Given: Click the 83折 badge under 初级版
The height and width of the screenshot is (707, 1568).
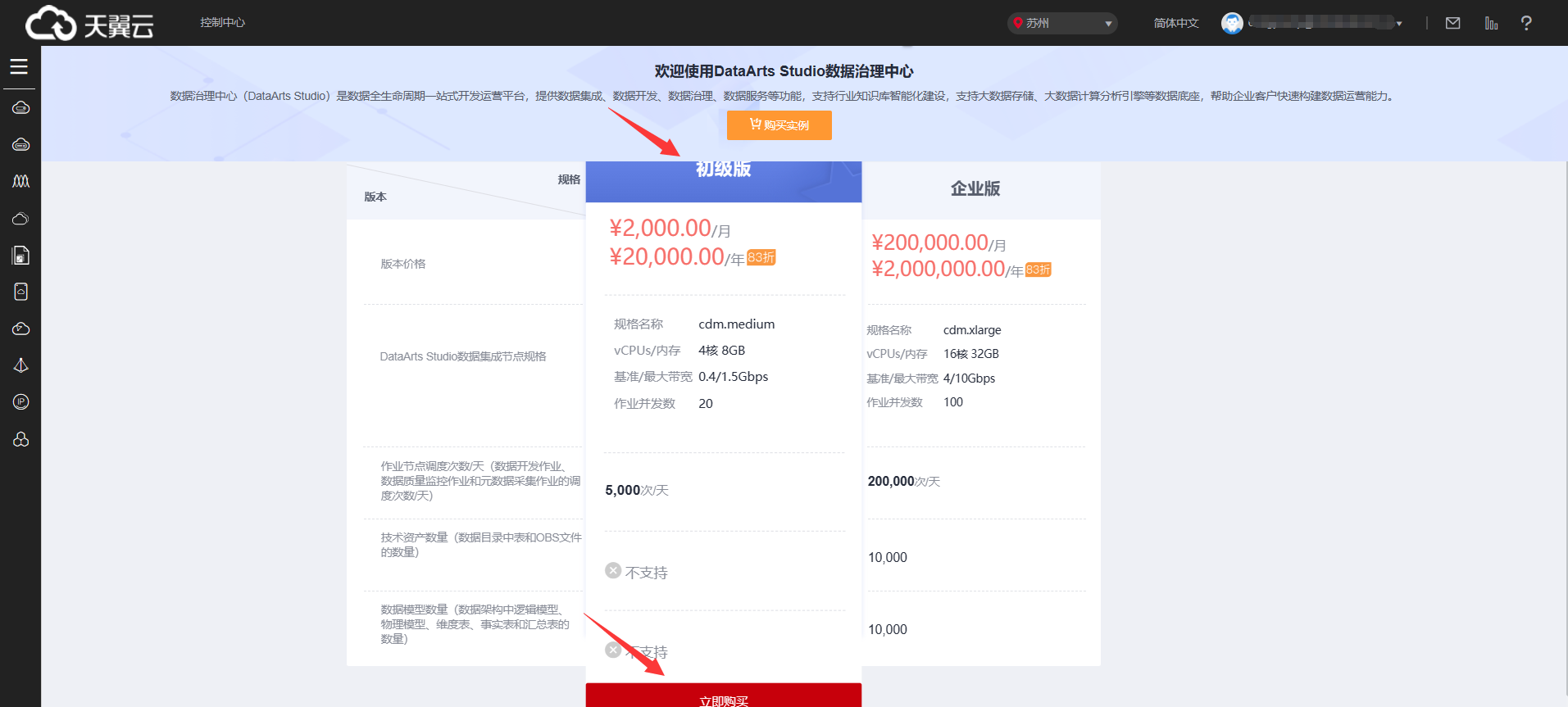Looking at the screenshot, I should 761,257.
